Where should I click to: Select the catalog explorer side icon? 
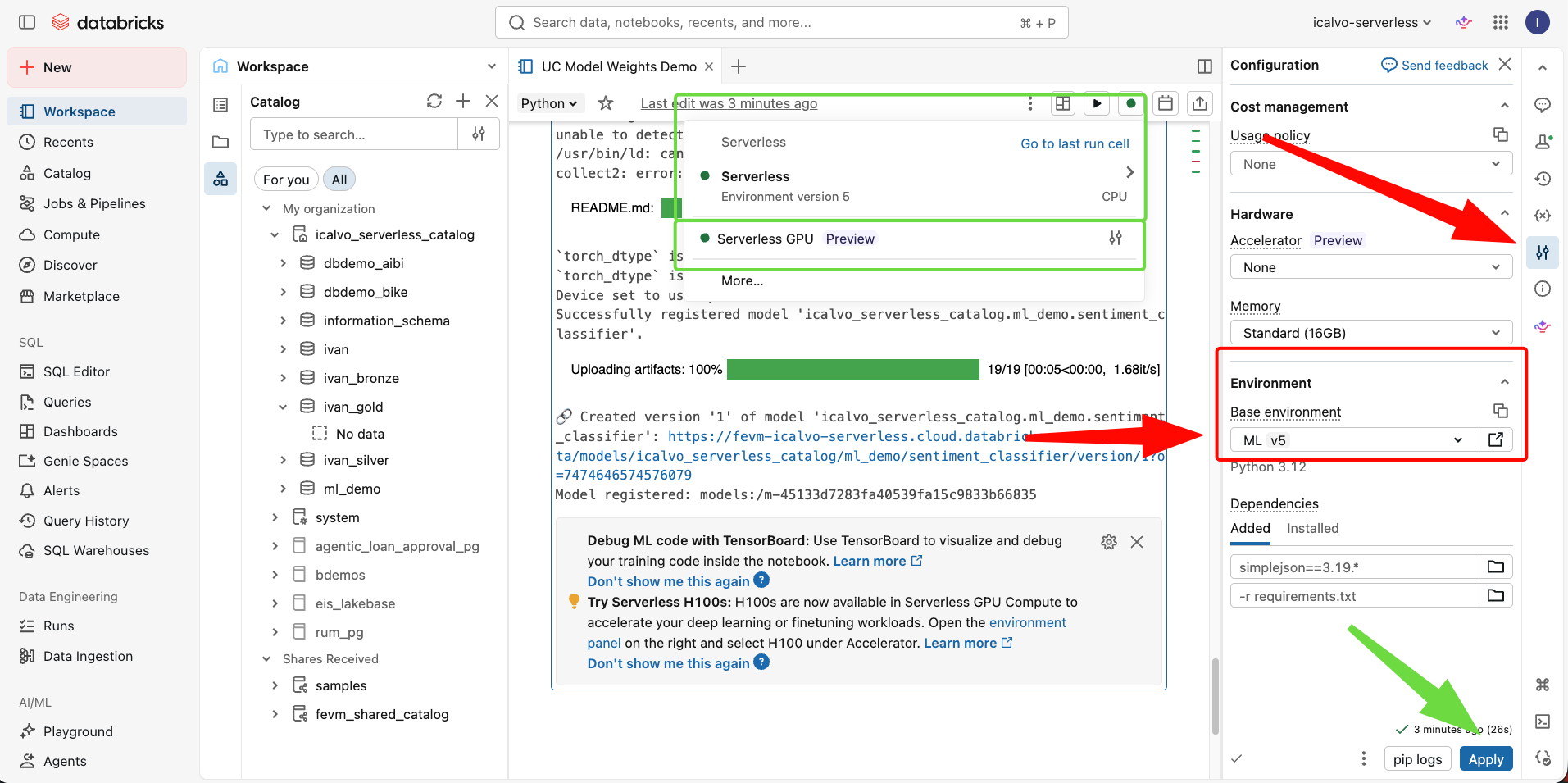point(220,179)
